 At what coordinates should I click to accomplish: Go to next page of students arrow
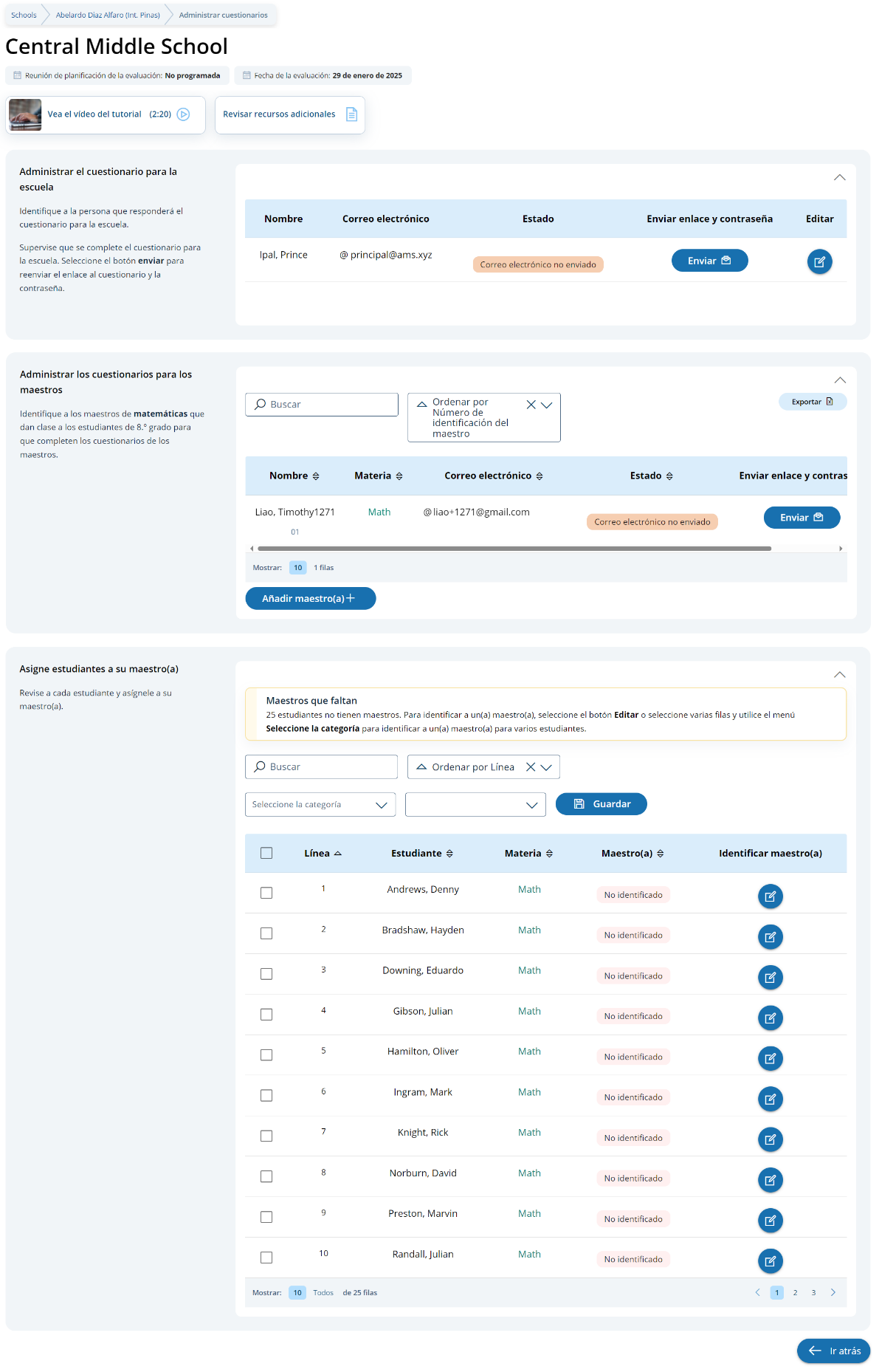(833, 1293)
